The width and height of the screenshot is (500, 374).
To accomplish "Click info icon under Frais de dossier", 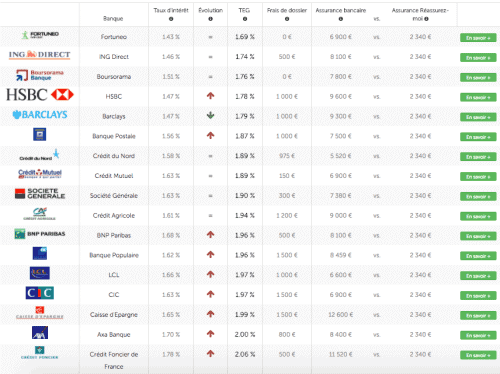I will 287,19.
